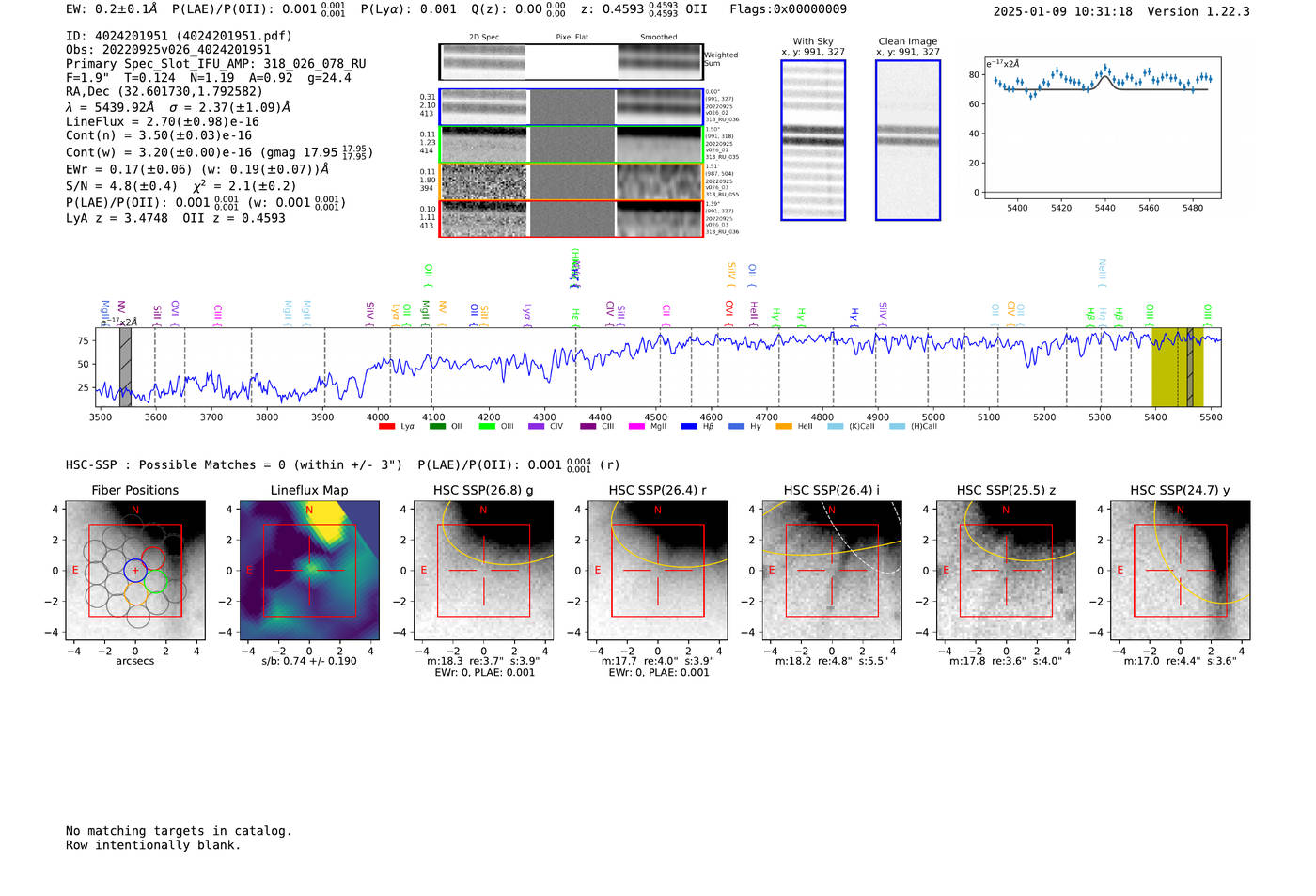The image size is (1316, 896).
Task: Click the gray hatched band near 3550
Action: [125, 368]
